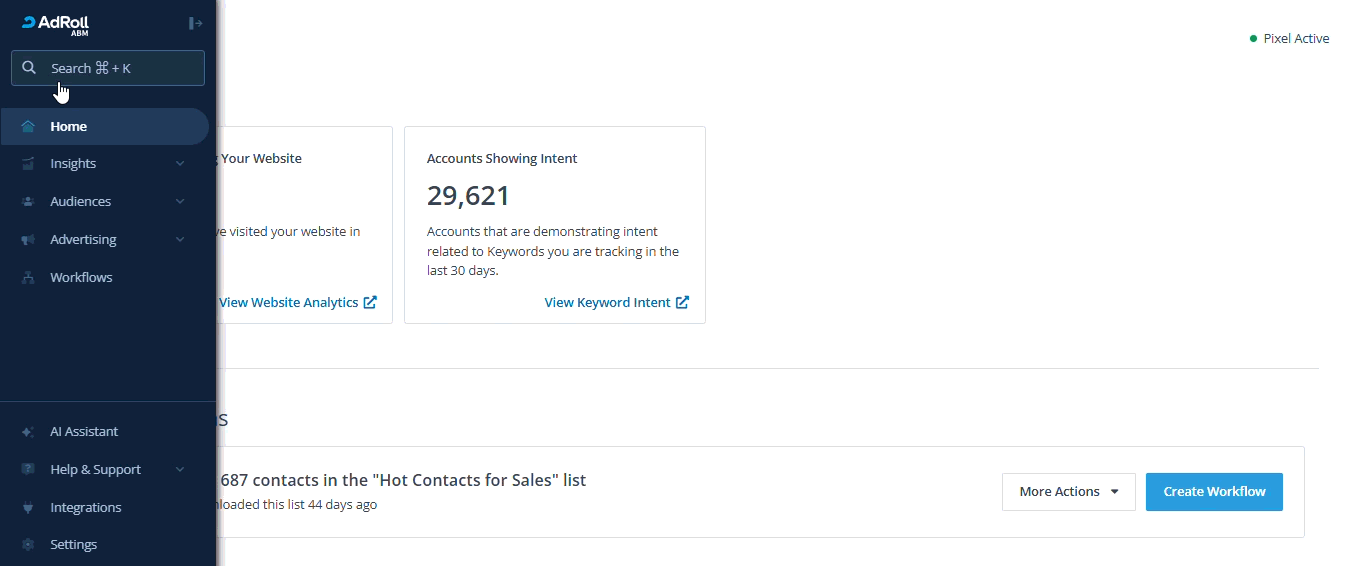
Task: Expand the Advertising submenu chevron
Action: (180, 240)
